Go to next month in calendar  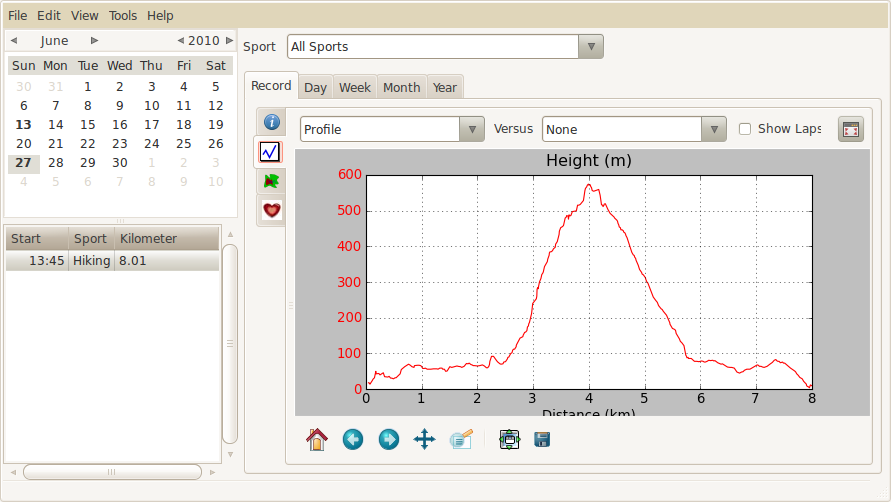click(x=95, y=41)
